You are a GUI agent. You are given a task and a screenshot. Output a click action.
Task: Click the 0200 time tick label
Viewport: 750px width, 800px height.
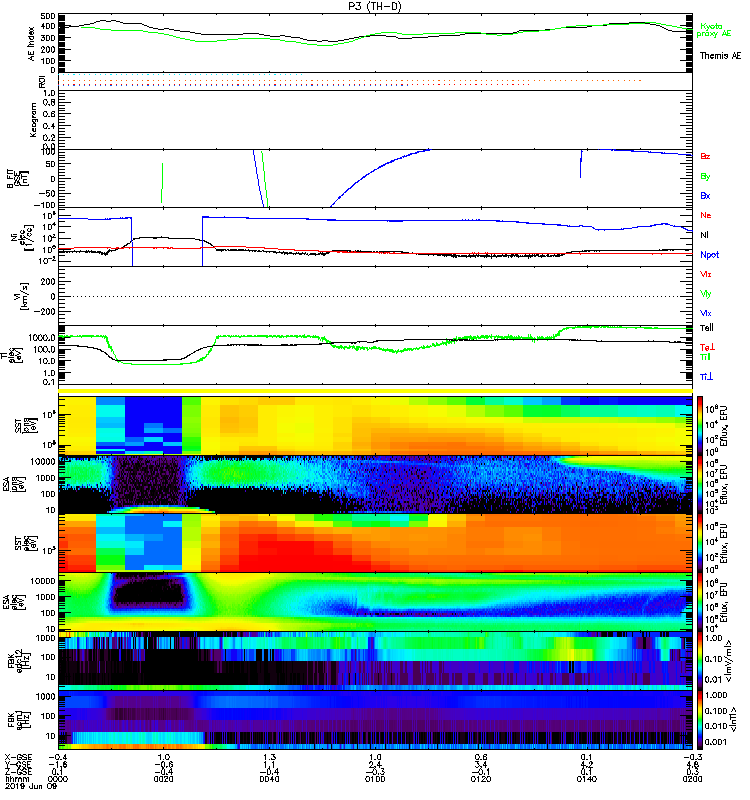point(692,779)
